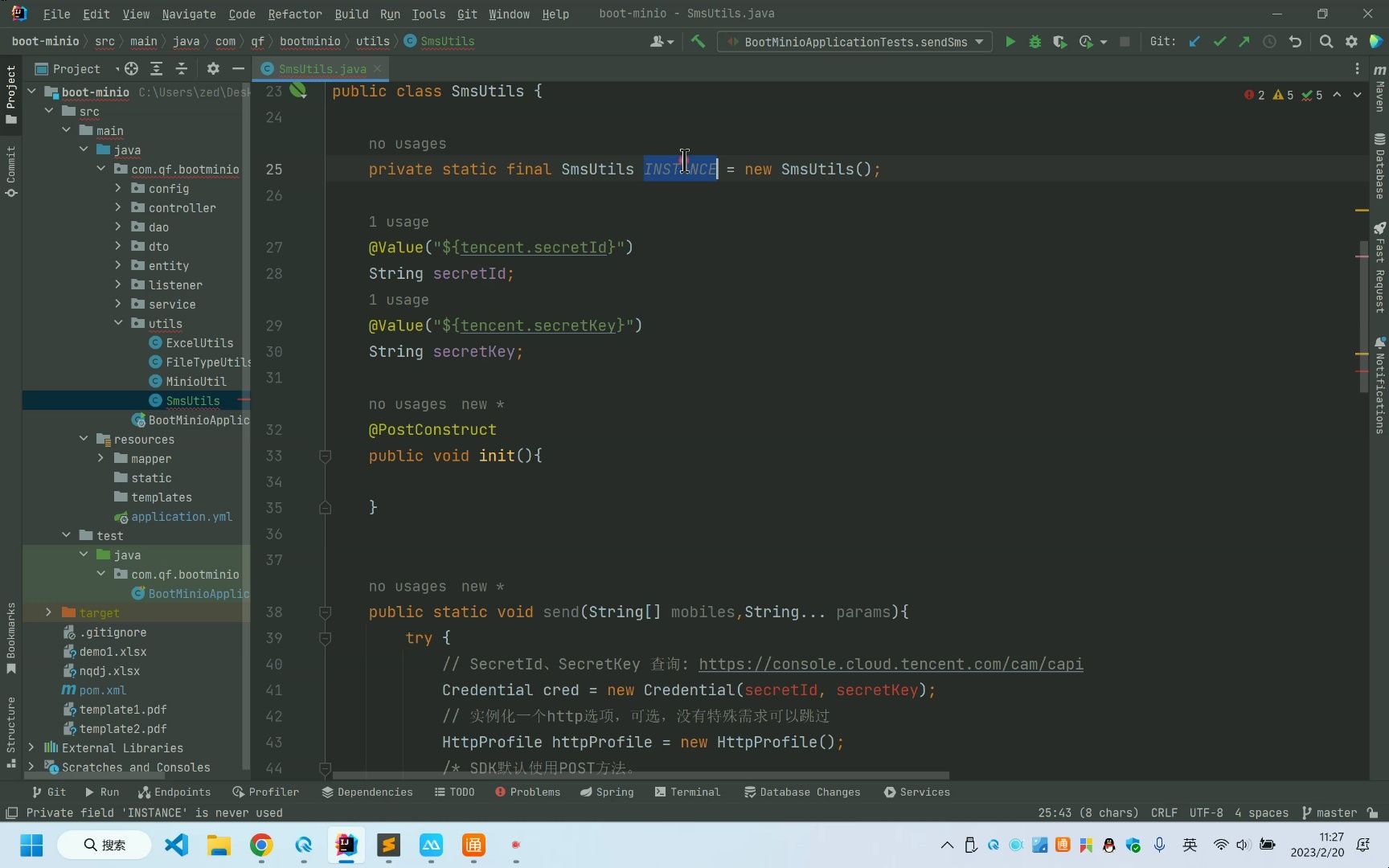
Task: Click the editor horizontal scrollbar
Action: pyautogui.click(x=640, y=776)
